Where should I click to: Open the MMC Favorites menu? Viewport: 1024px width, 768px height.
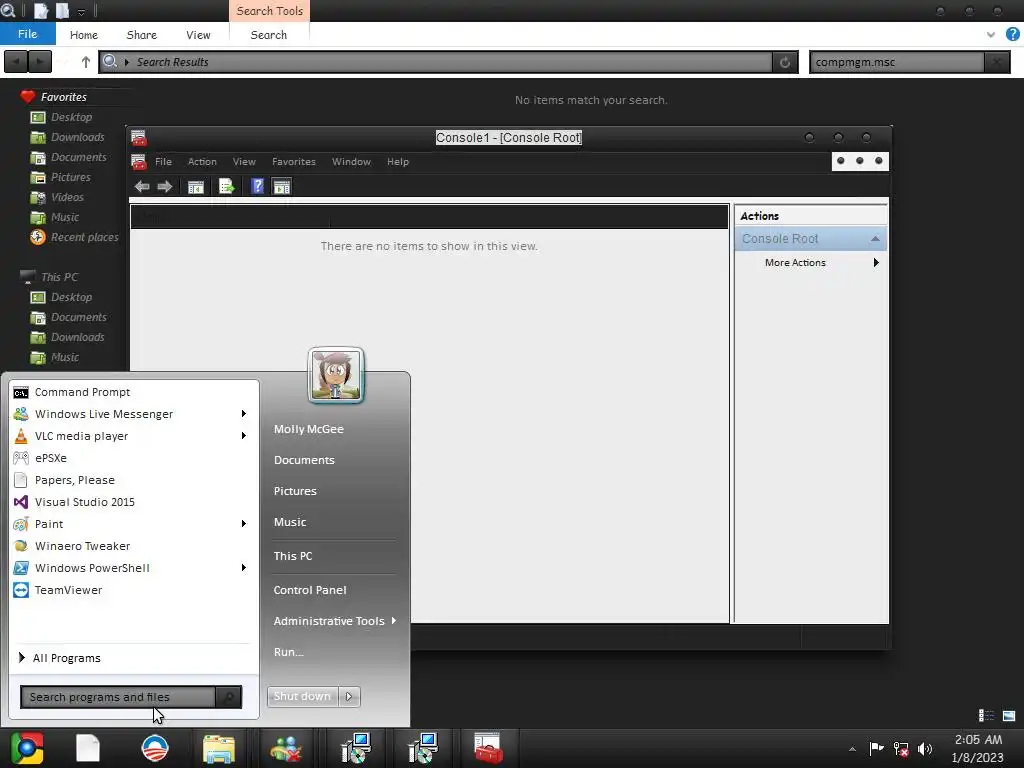tap(294, 162)
